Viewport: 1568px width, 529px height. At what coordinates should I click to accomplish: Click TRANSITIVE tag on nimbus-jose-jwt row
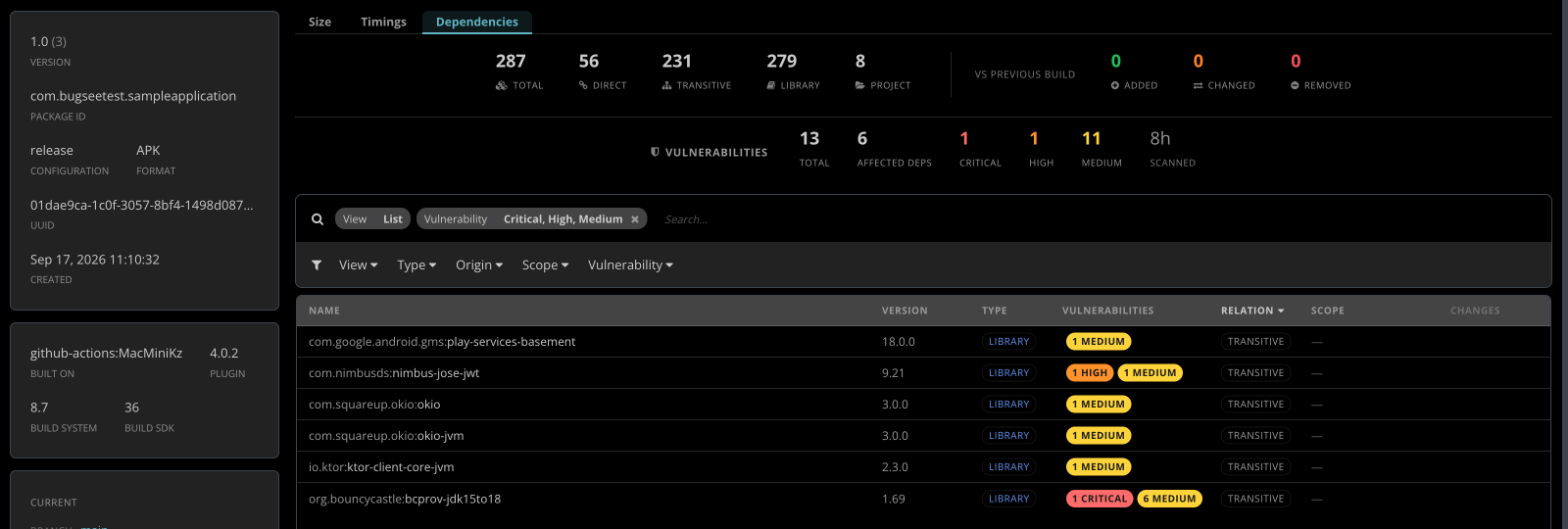(x=1255, y=373)
